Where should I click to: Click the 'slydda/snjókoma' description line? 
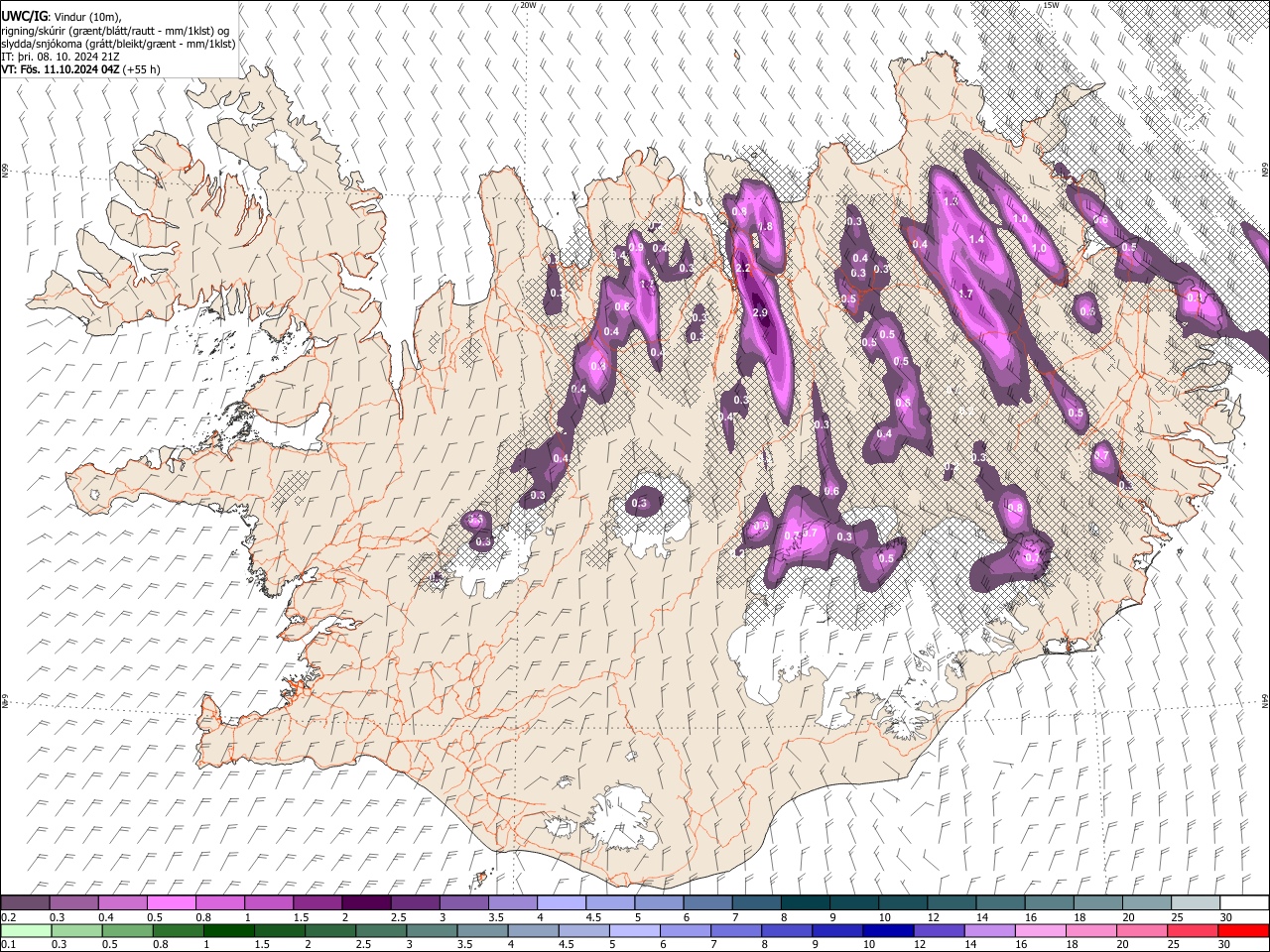(x=118, y=44)
